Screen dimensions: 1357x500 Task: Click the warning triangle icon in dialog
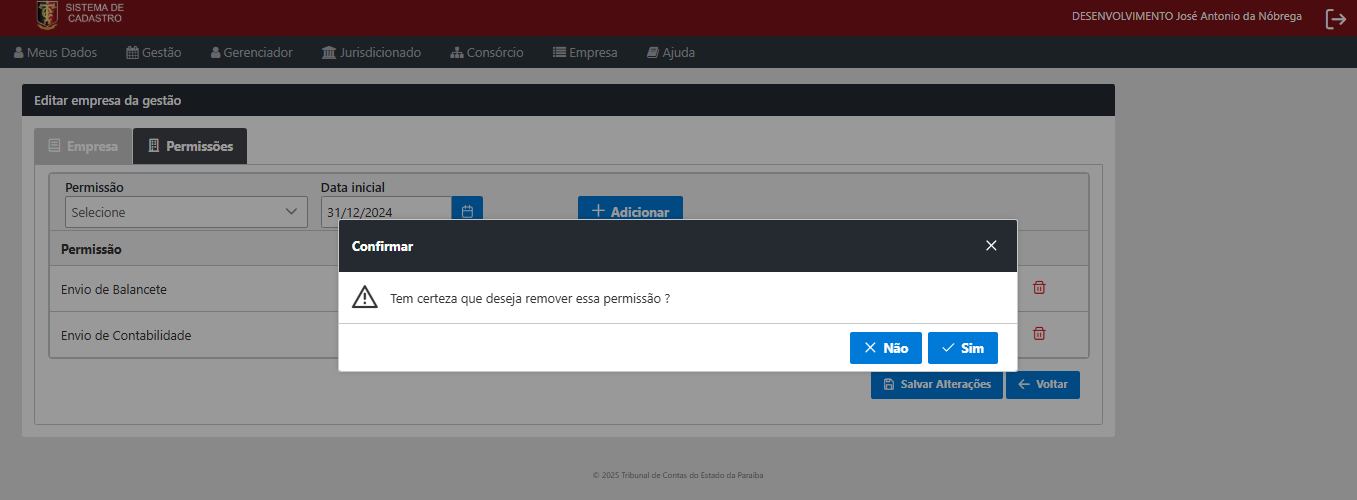[365, 298]
